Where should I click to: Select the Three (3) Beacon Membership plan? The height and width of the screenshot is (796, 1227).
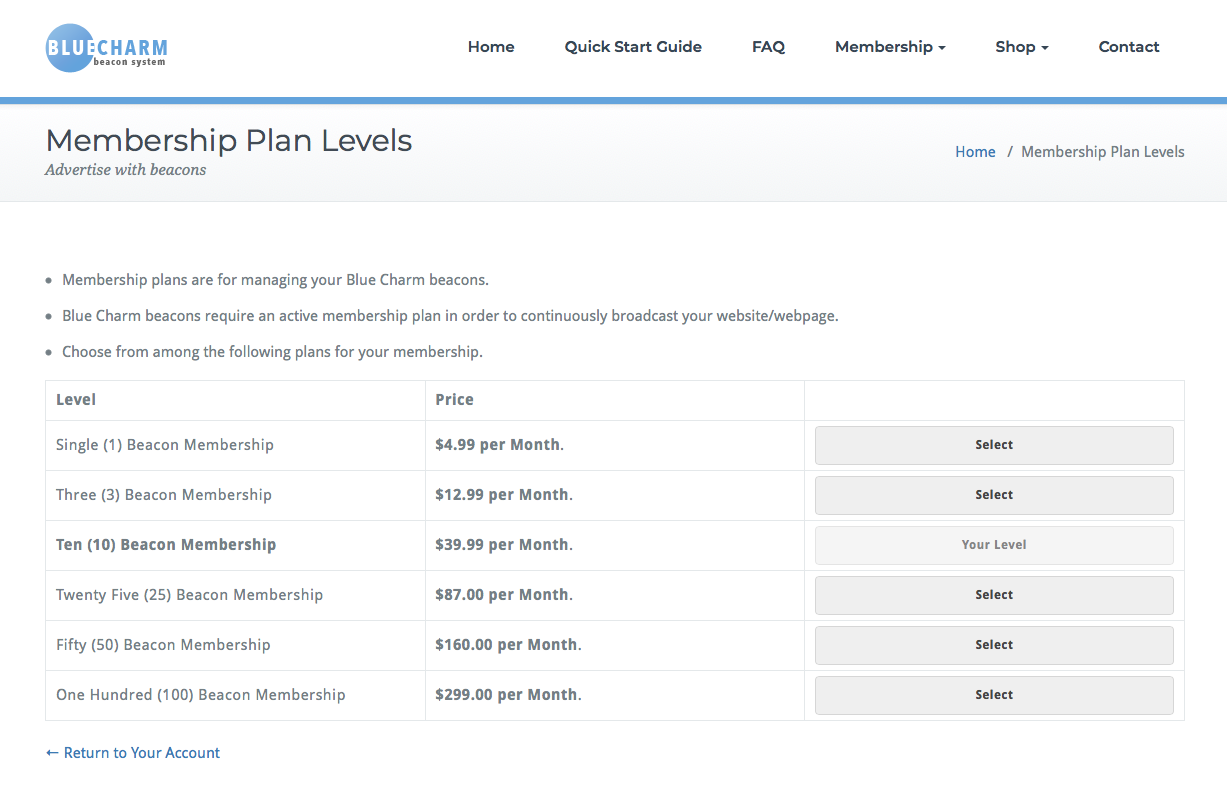pos(994,495)
